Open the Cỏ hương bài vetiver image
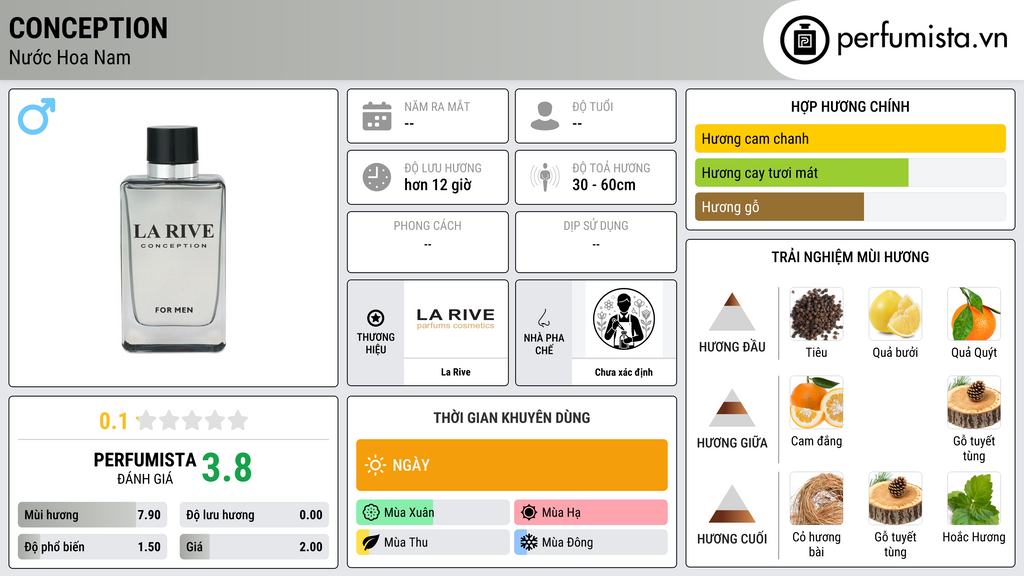 (816, 498)
